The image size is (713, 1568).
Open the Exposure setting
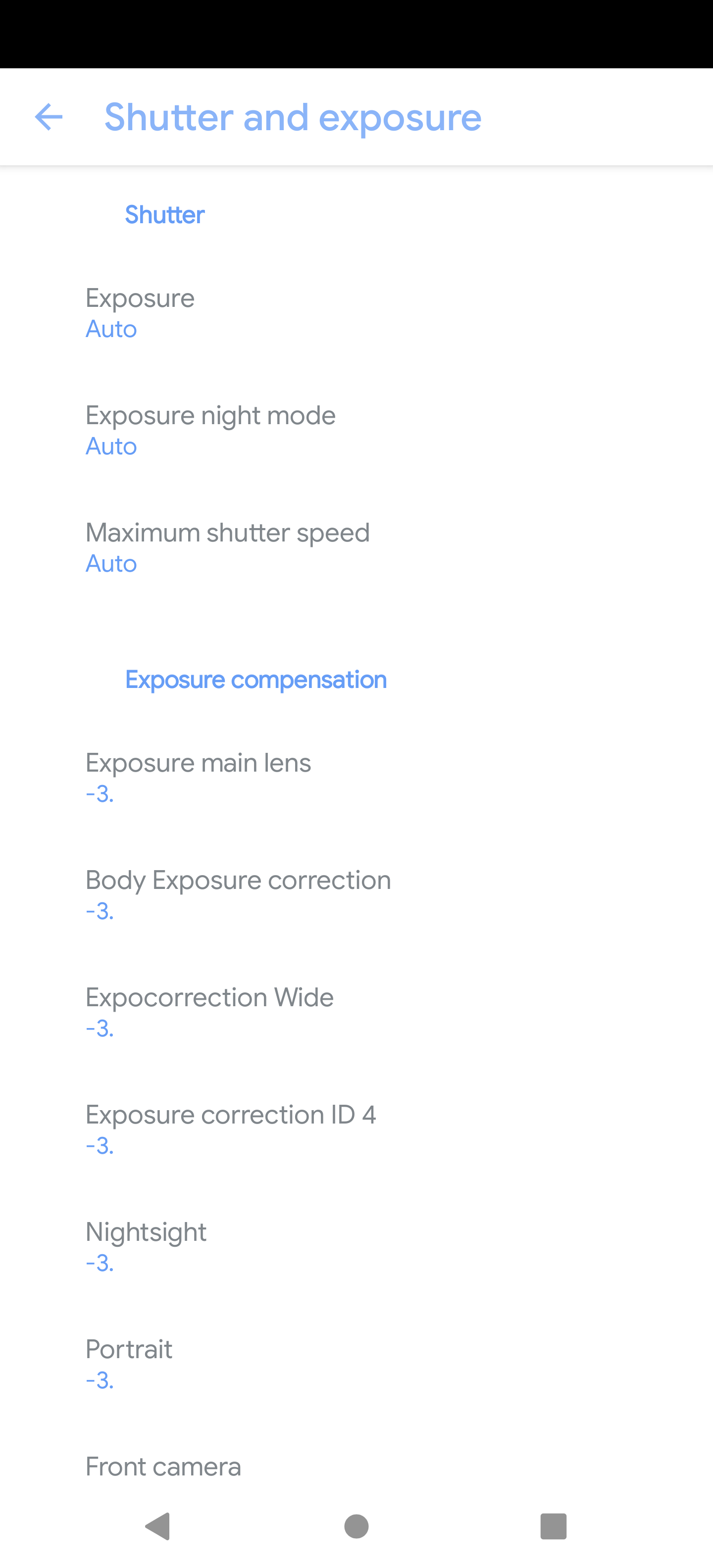click(356, 313)
